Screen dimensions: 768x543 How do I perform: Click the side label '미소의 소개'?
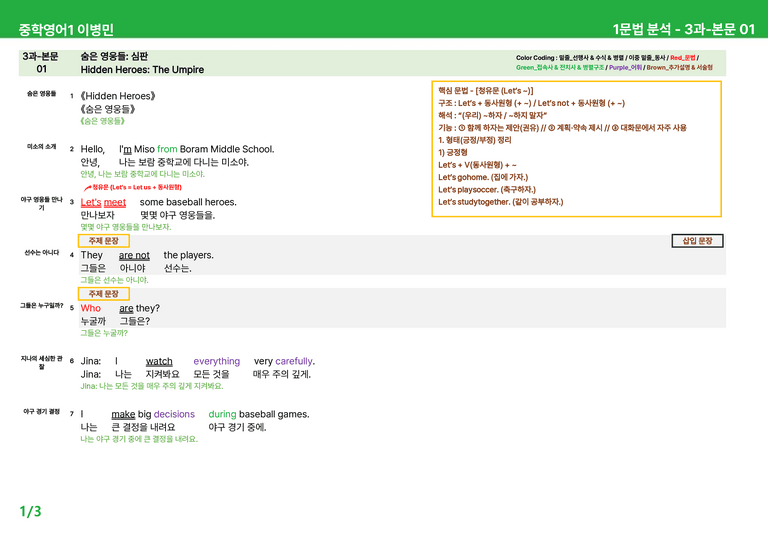click(x=42, y=146)
